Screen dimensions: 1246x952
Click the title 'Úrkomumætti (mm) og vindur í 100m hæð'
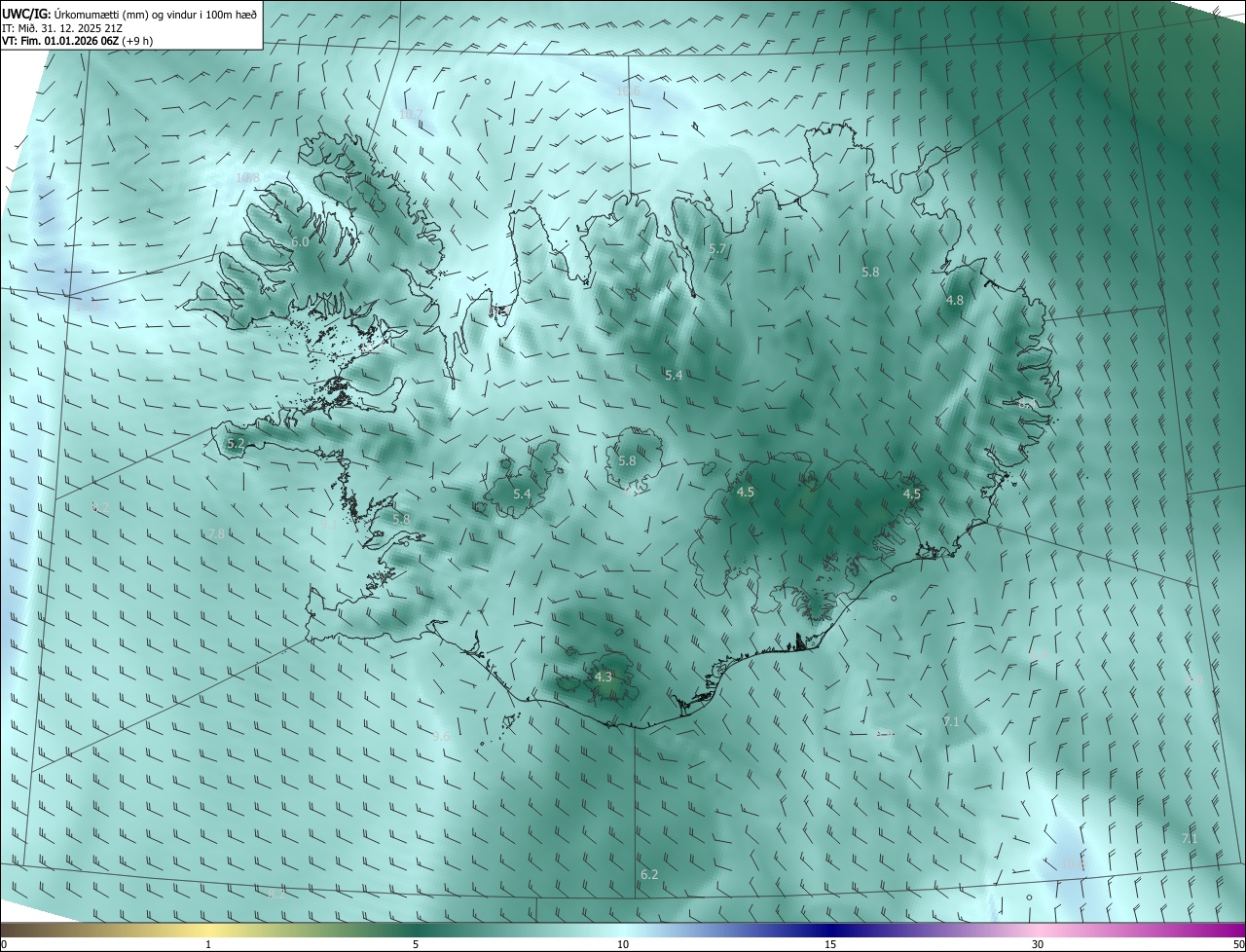[154, 15]
